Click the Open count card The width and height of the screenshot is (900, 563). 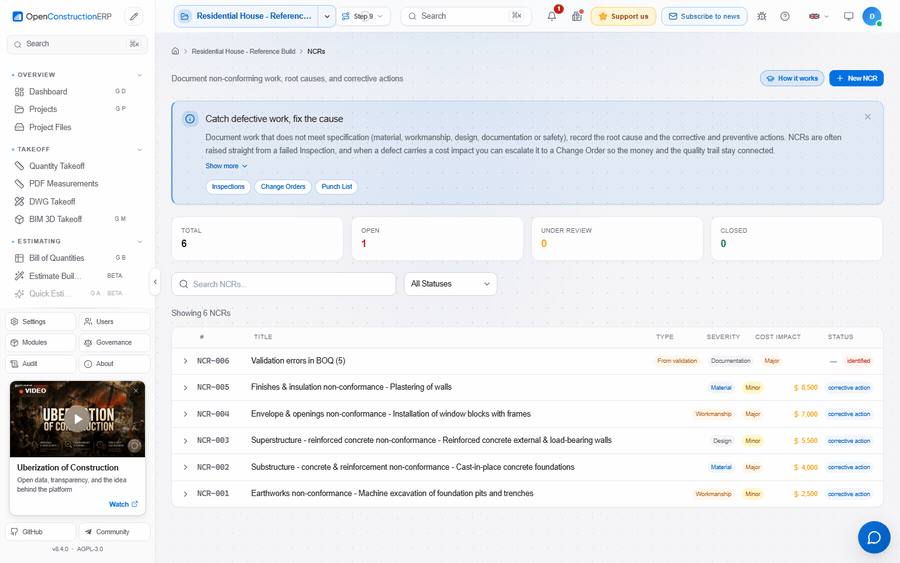[437, 238]
